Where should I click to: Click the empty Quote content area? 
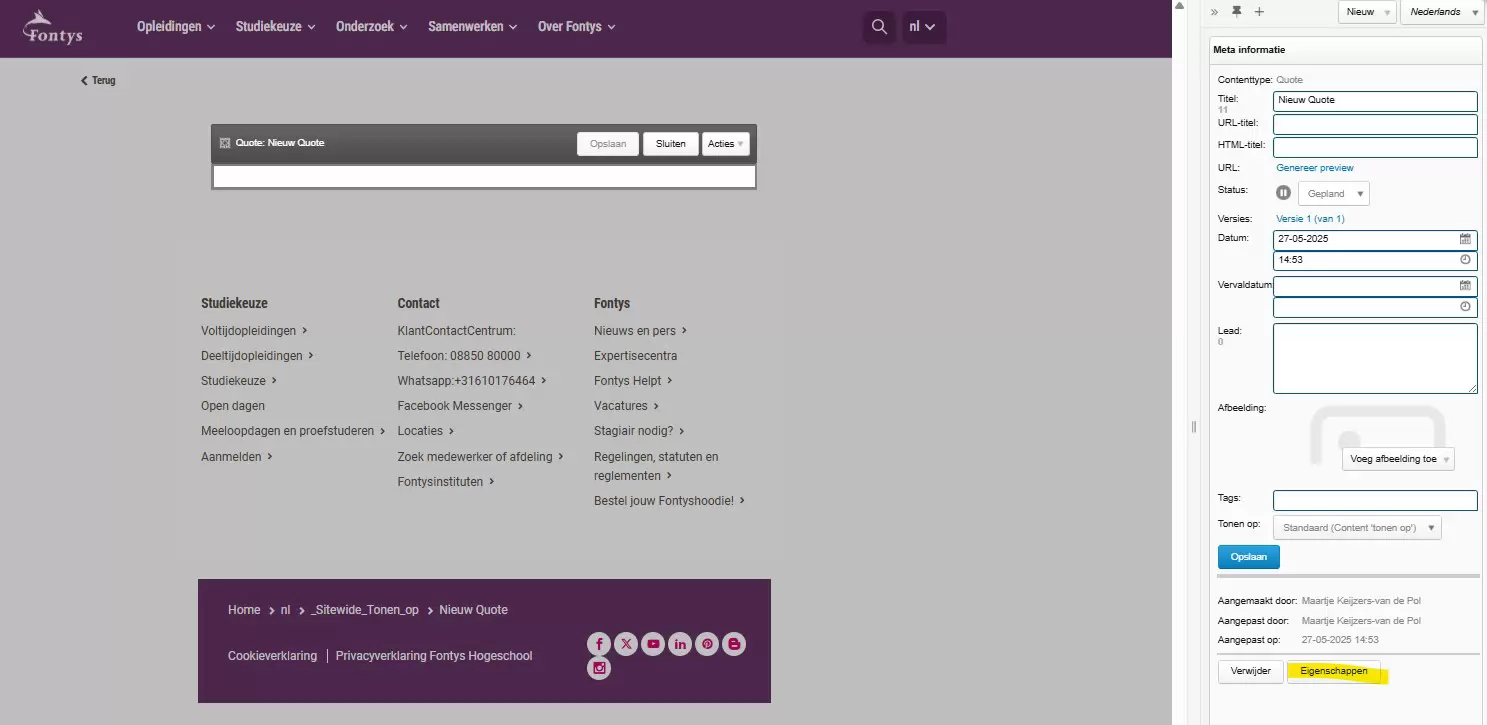484,177
